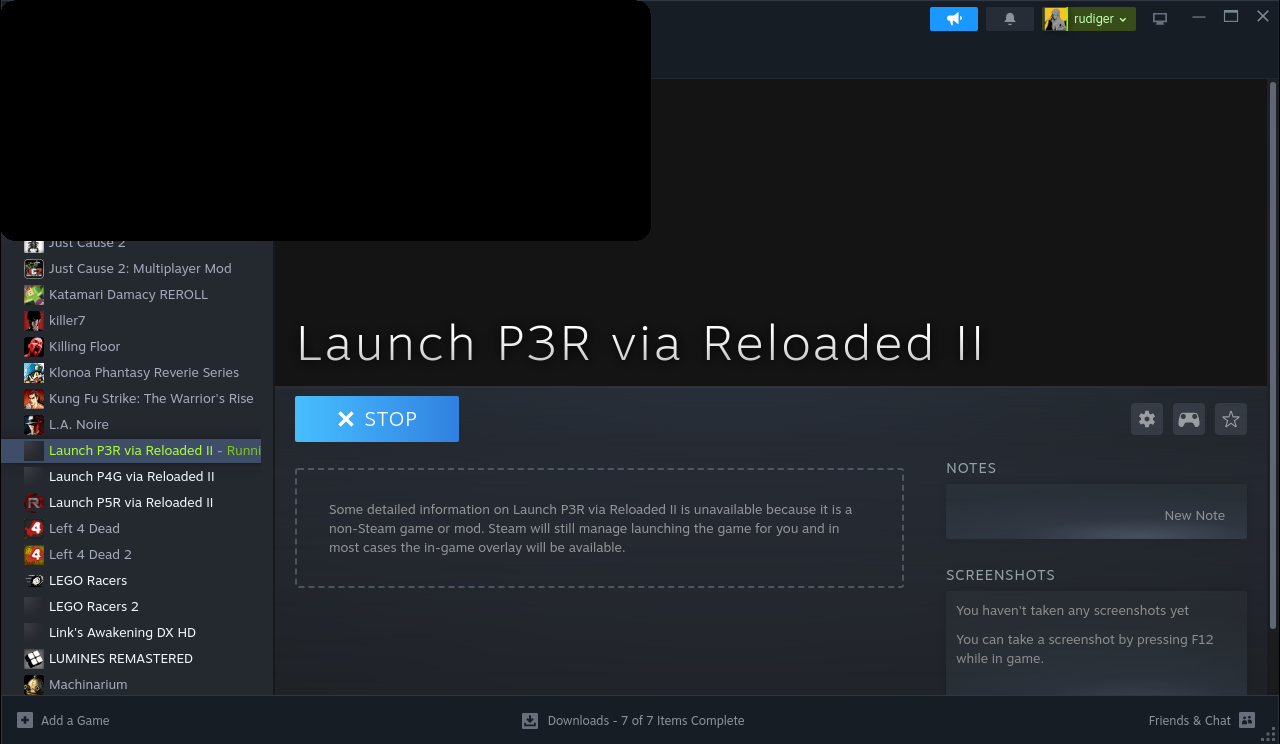Click Add a Game
Screen dimensions: 1280x744
point(63,720)
